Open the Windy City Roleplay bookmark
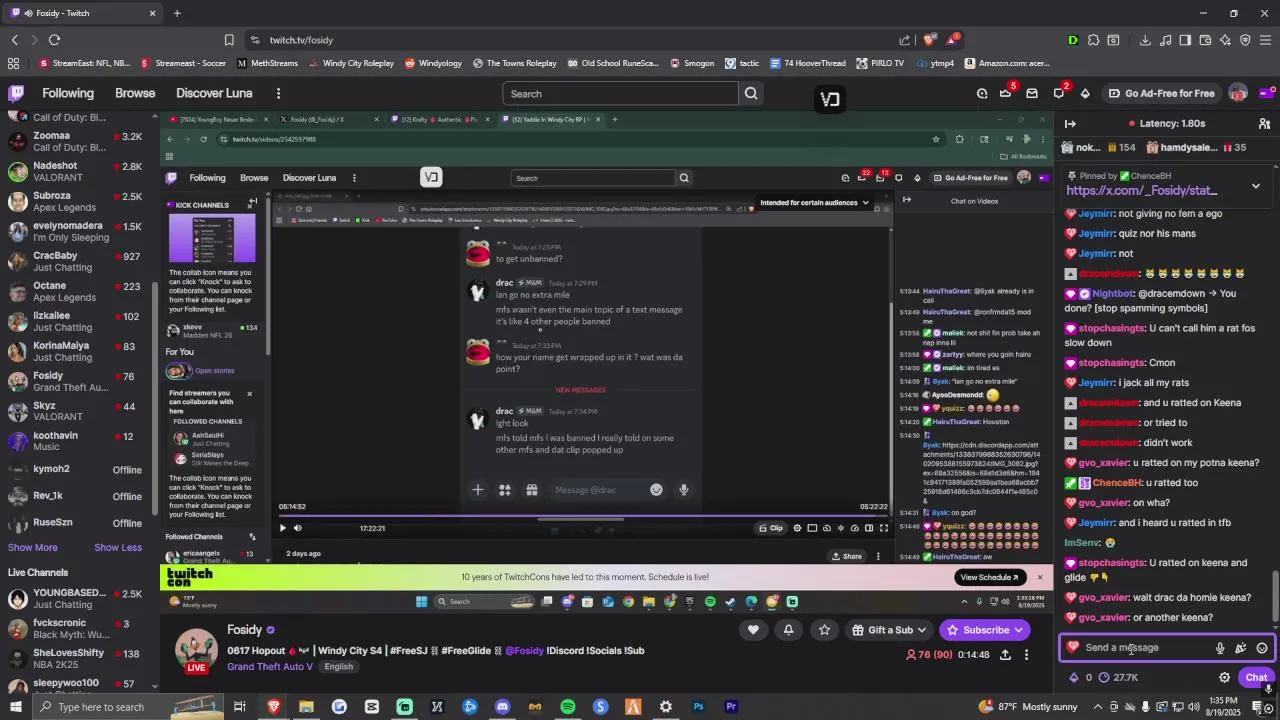The width and height of the screenshot is (1280, 720). (x=351, y=63)
